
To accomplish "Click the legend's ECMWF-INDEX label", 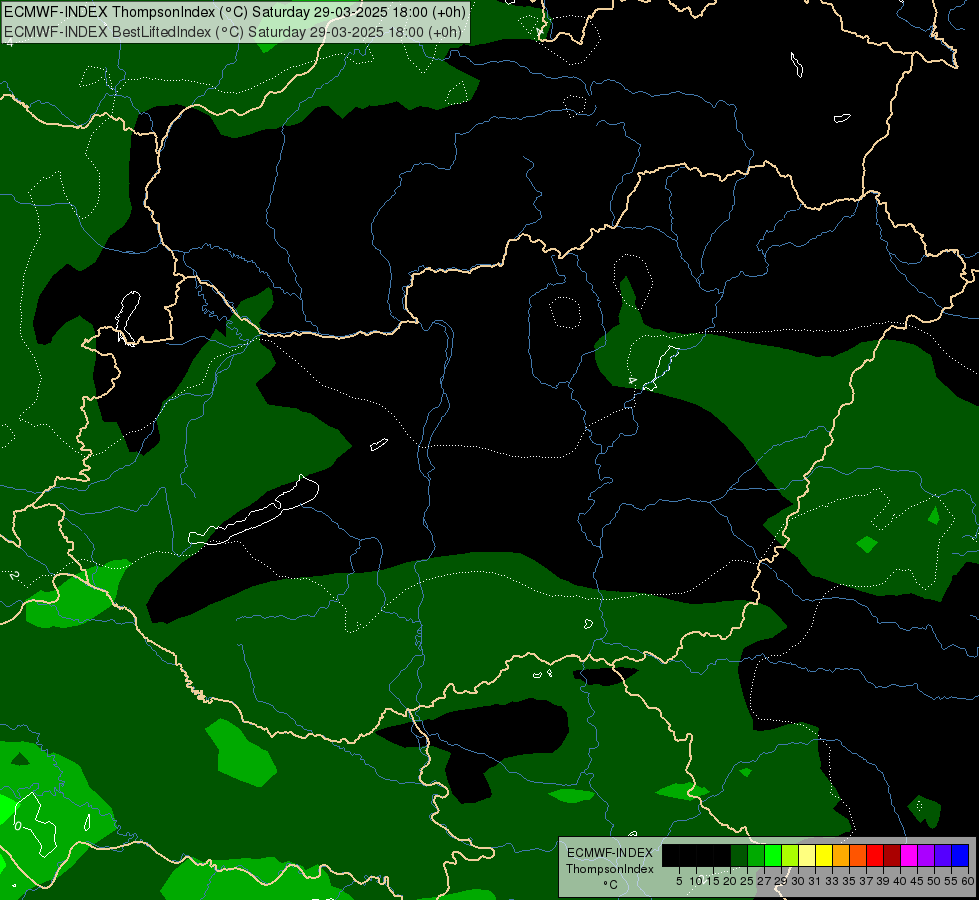I will tap(610, 853).
